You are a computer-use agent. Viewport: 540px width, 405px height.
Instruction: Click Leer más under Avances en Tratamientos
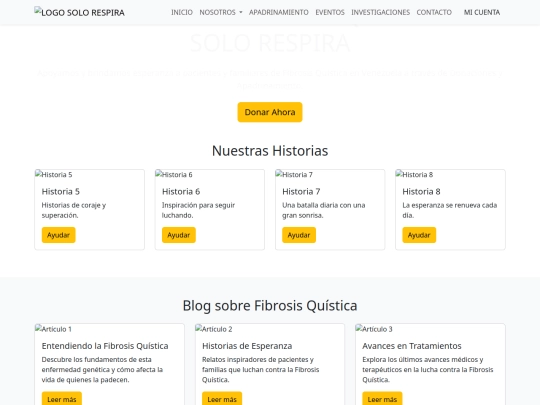382,399
